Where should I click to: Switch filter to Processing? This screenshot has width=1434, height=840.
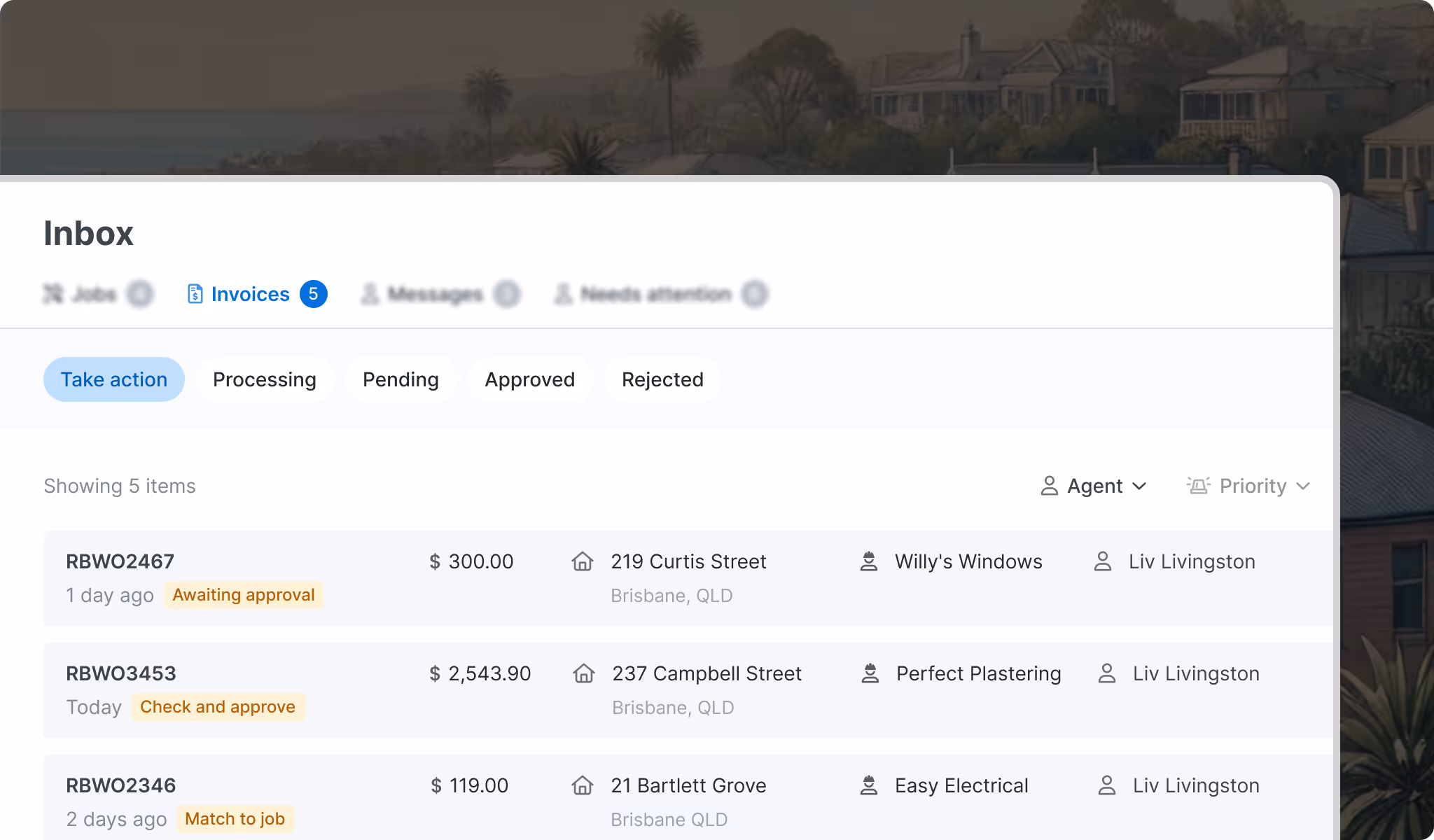[x=265, y=379]
